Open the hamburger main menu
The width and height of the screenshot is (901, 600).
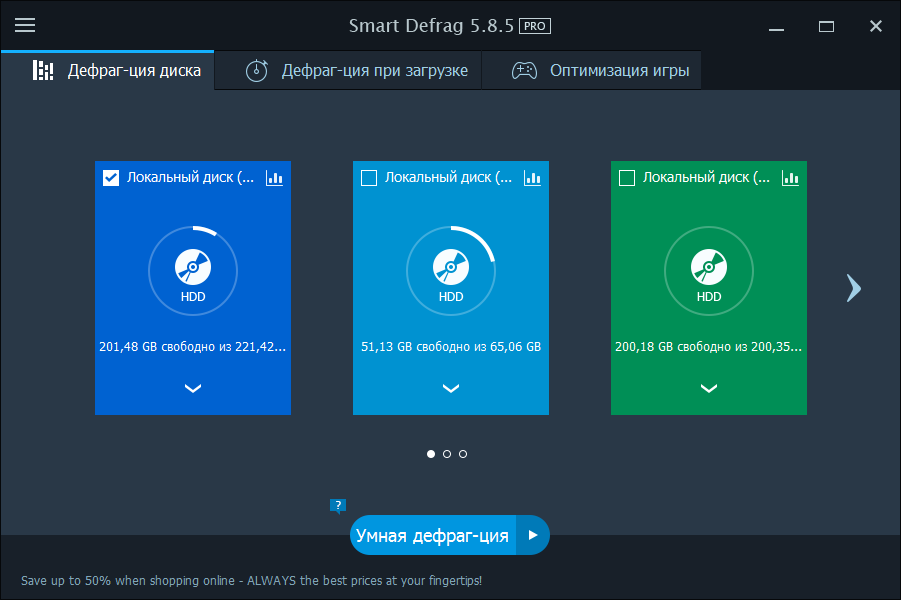pos(25,25)
